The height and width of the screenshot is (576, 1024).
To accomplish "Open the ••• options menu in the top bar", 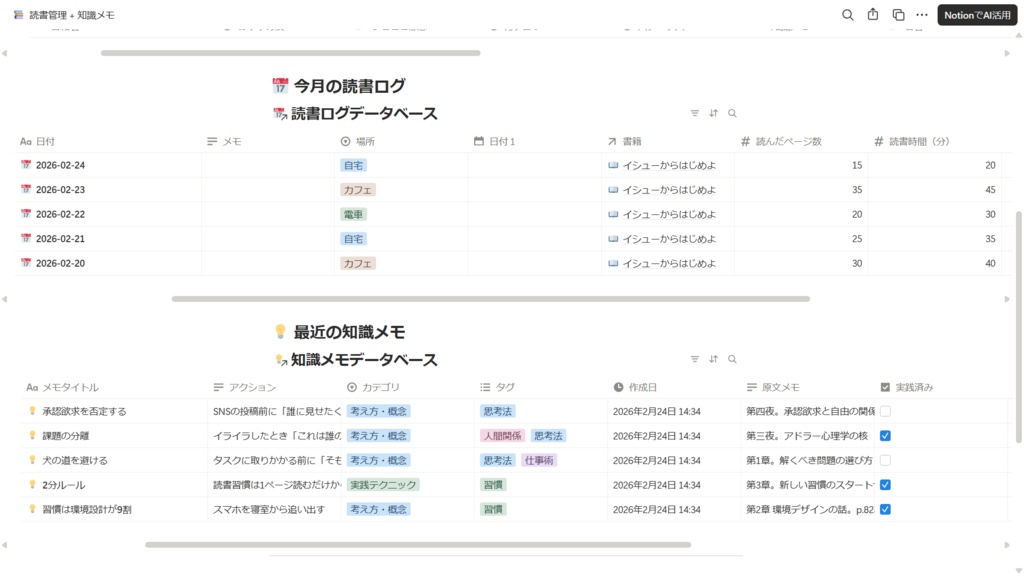I will (x=921, y=14).
